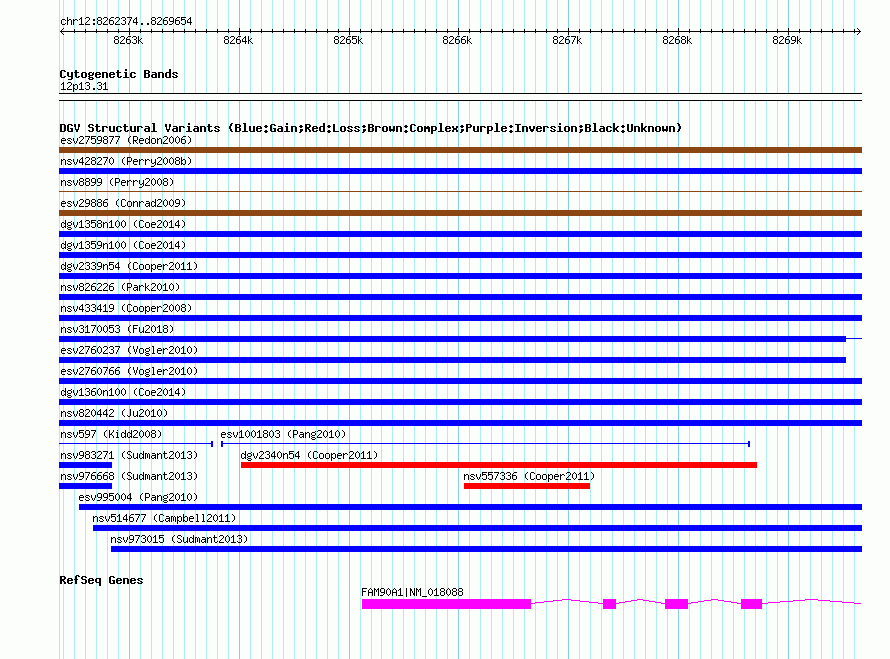Click the chr12:8262374..8269654 region label
Image resolution: width=890 pixels, height=659 pixels.
(126, 21)
